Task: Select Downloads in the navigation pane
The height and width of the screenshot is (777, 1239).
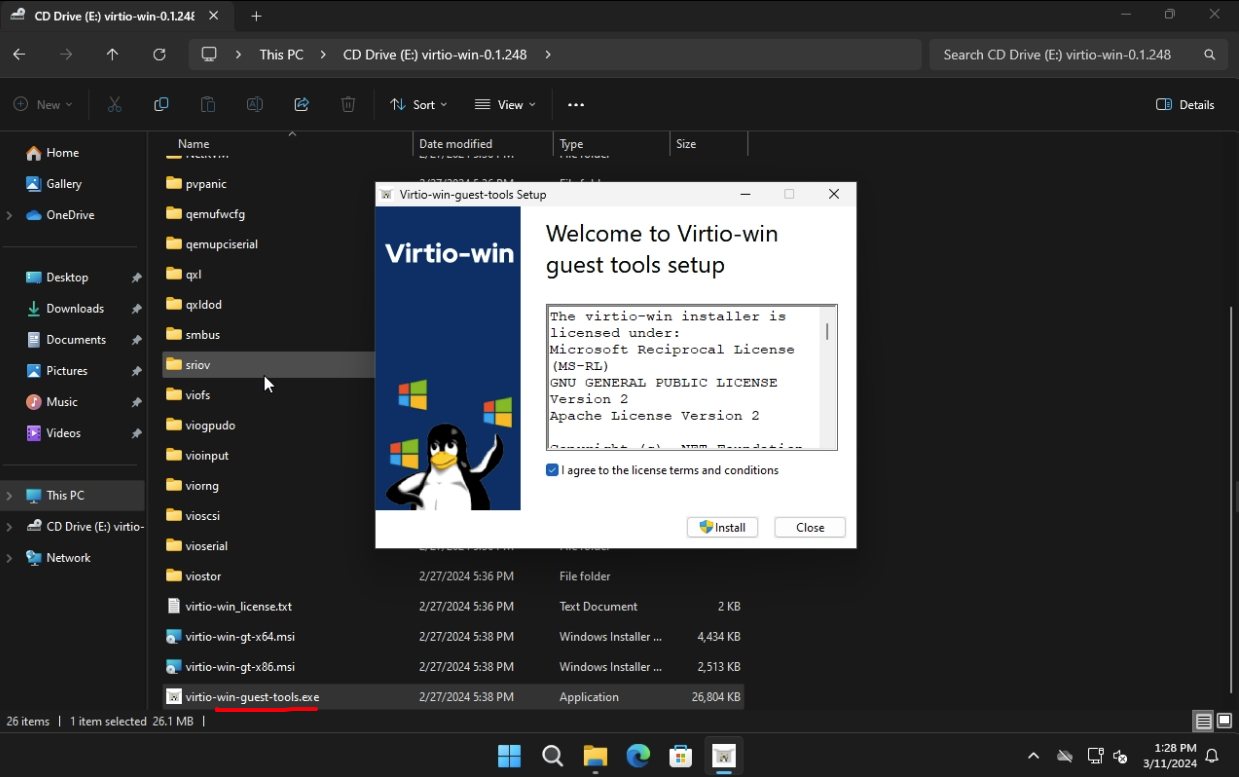Action: pos(74,309)
